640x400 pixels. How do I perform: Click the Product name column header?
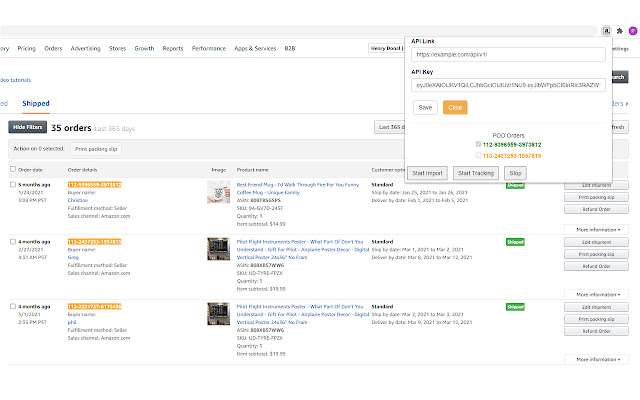(253, 170)
